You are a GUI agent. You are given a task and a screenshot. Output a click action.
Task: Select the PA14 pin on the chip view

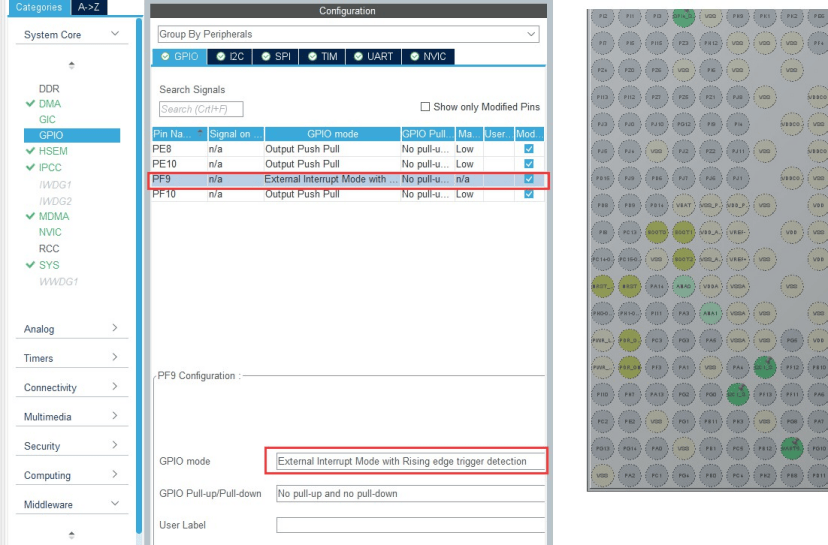656,286
